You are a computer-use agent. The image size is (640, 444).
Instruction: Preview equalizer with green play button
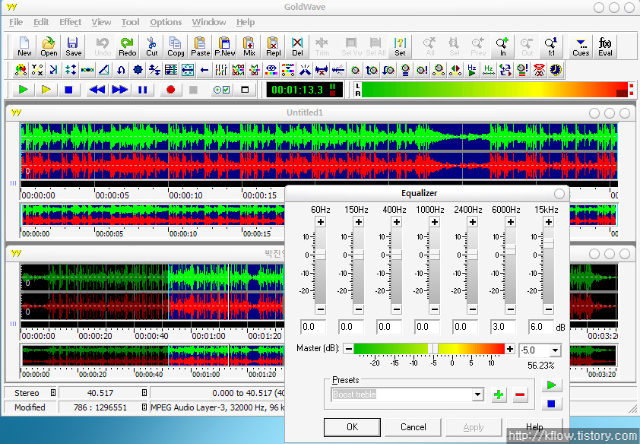coord(551,385)
